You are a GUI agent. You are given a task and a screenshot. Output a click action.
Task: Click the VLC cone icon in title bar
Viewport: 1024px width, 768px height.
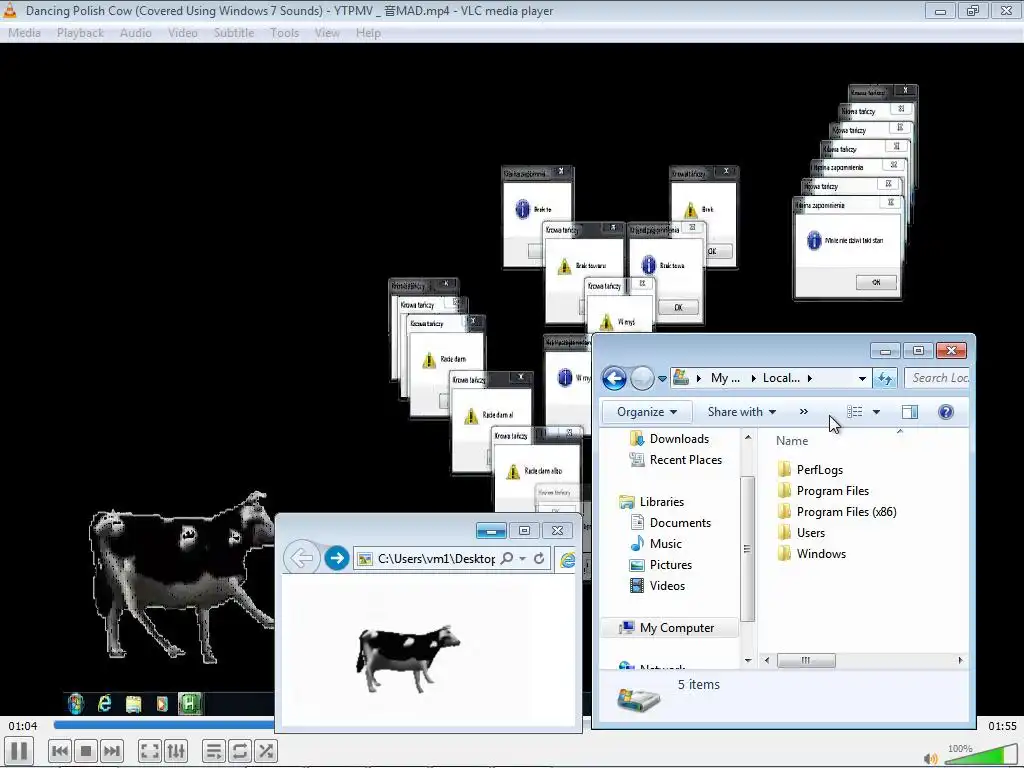(10, 10)
